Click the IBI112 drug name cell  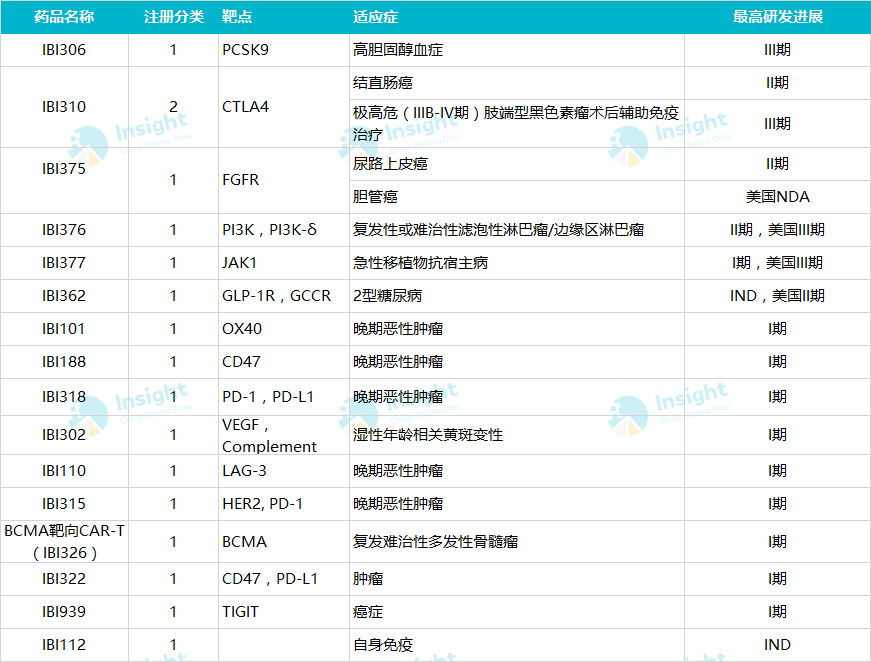(64, 645)
